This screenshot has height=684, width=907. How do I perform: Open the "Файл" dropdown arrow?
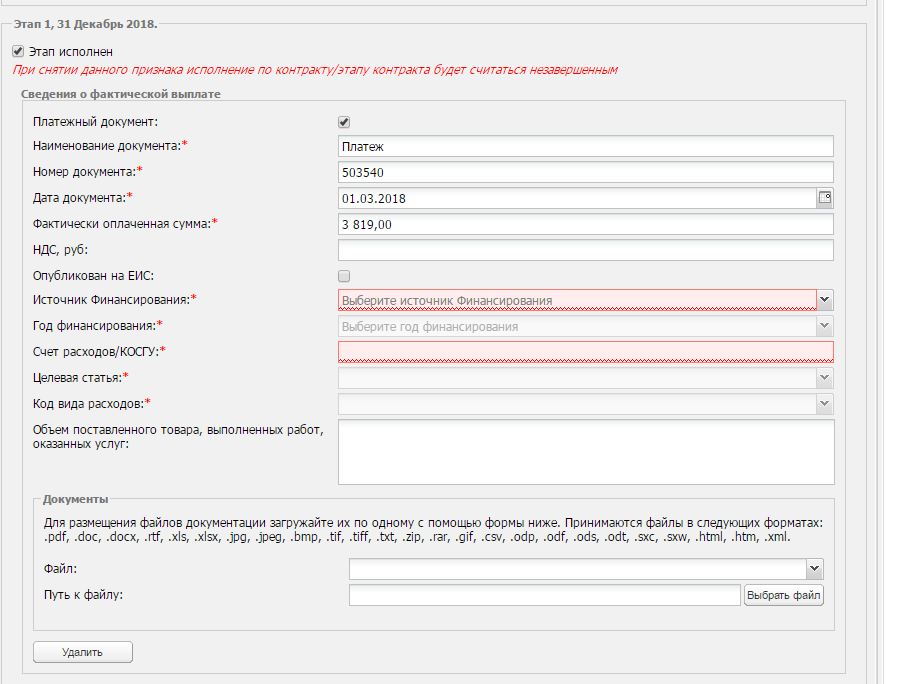(x=814, y=569)
